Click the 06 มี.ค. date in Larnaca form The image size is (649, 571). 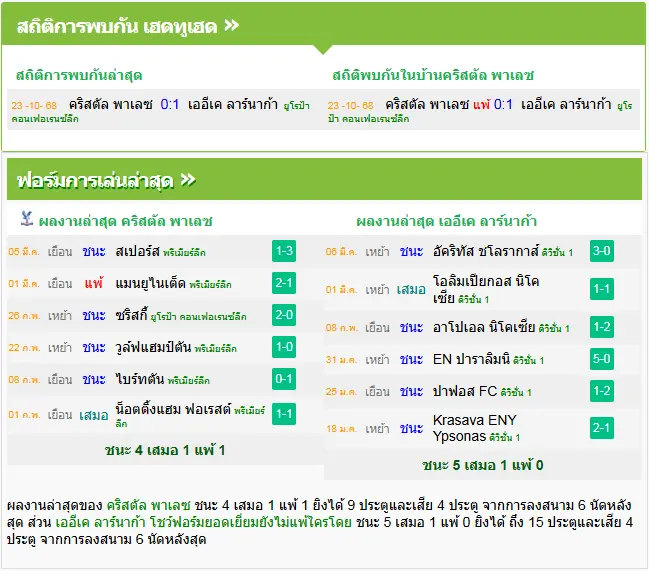click(x=341, y=252)
